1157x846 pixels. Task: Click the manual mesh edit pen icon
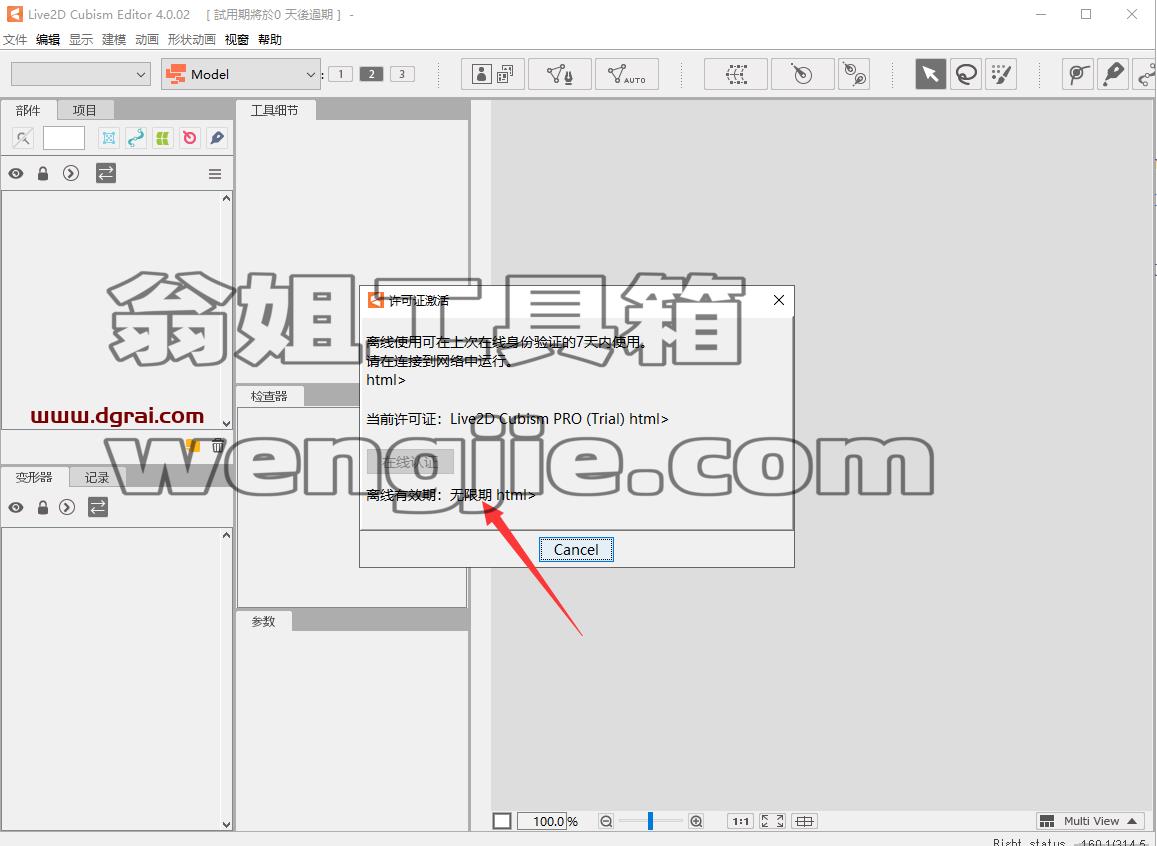[560, 74]
